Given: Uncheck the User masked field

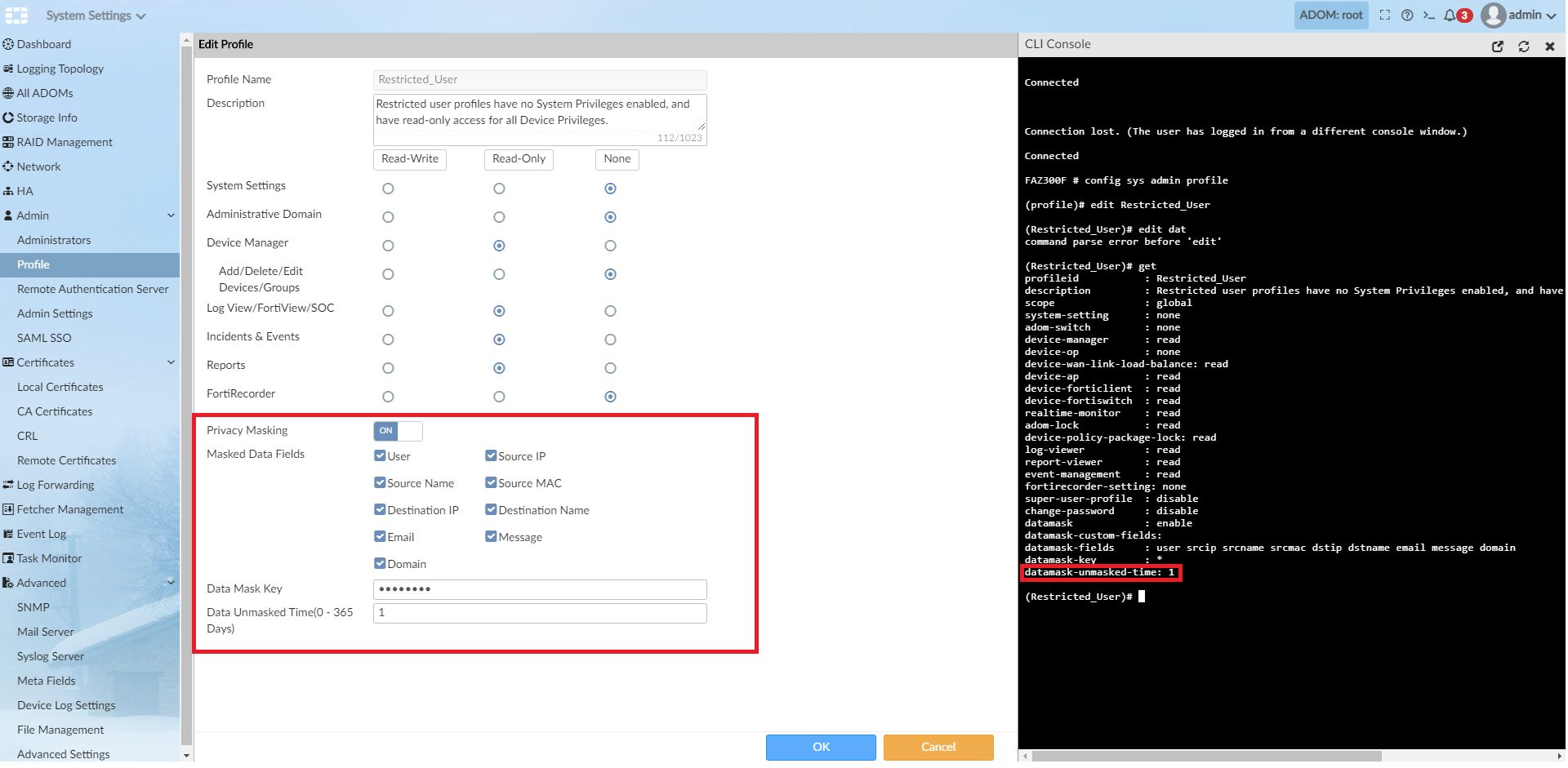Looking at the screenshot, I should (x=380, y=455).
